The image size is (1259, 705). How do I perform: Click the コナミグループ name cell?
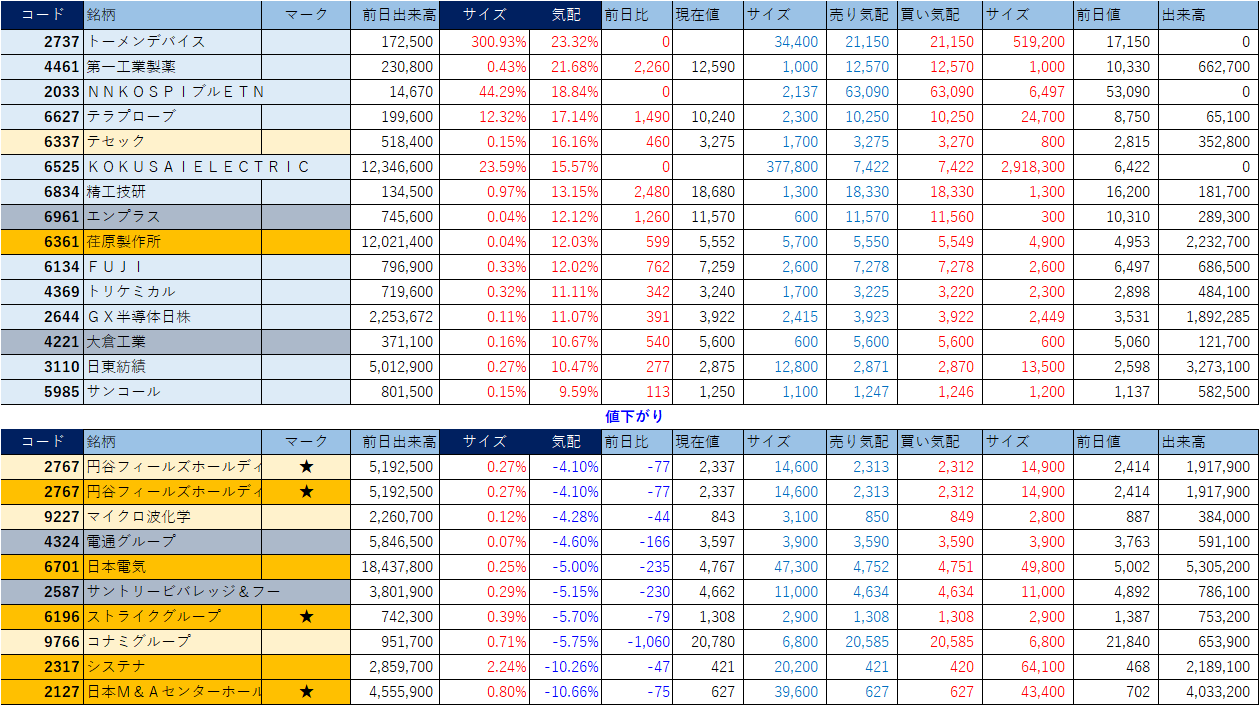pyautogui.click(x=173, y=641)
